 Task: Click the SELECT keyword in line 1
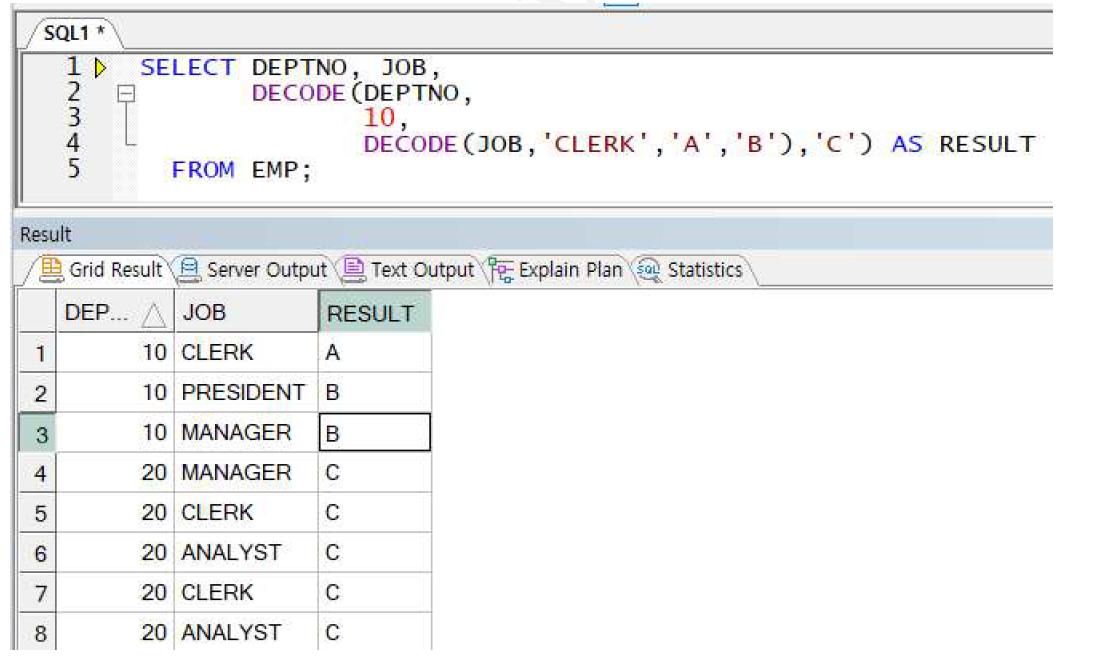pyautogui.click(x=187, y=68)
